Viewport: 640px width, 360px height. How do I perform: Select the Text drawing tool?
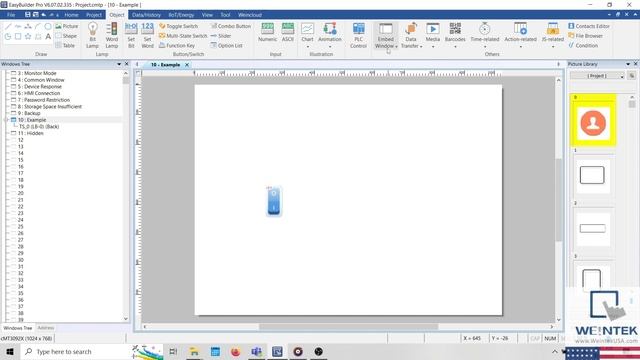(48, 36)
